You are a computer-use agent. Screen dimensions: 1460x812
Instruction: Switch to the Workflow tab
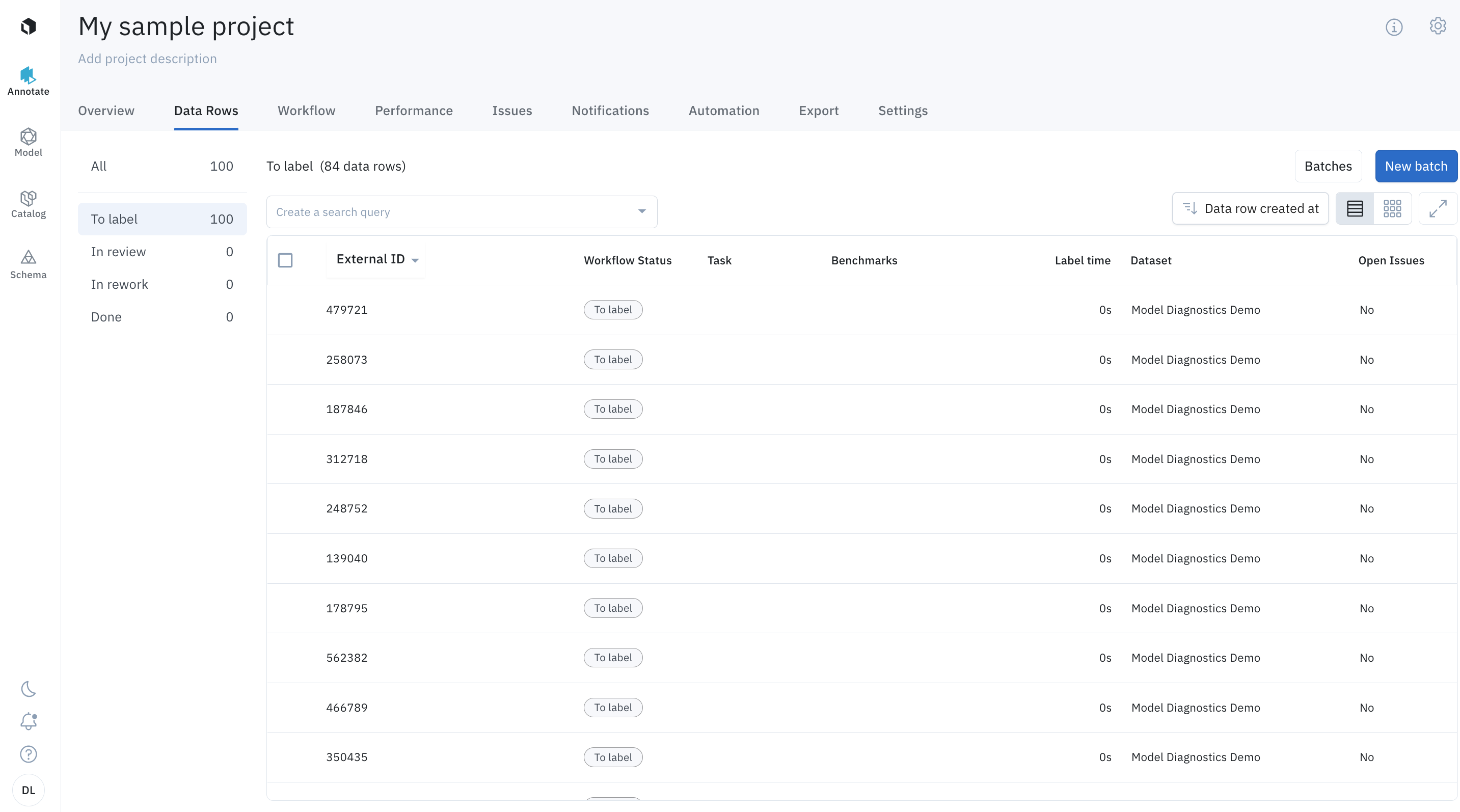[306, 111]
